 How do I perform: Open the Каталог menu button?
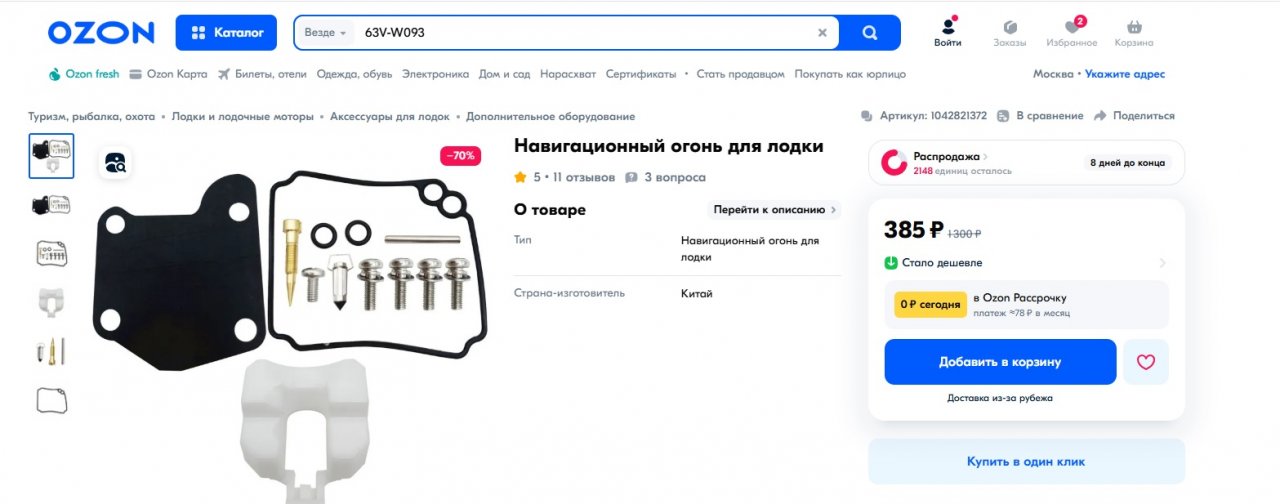[x=226, y=33]
